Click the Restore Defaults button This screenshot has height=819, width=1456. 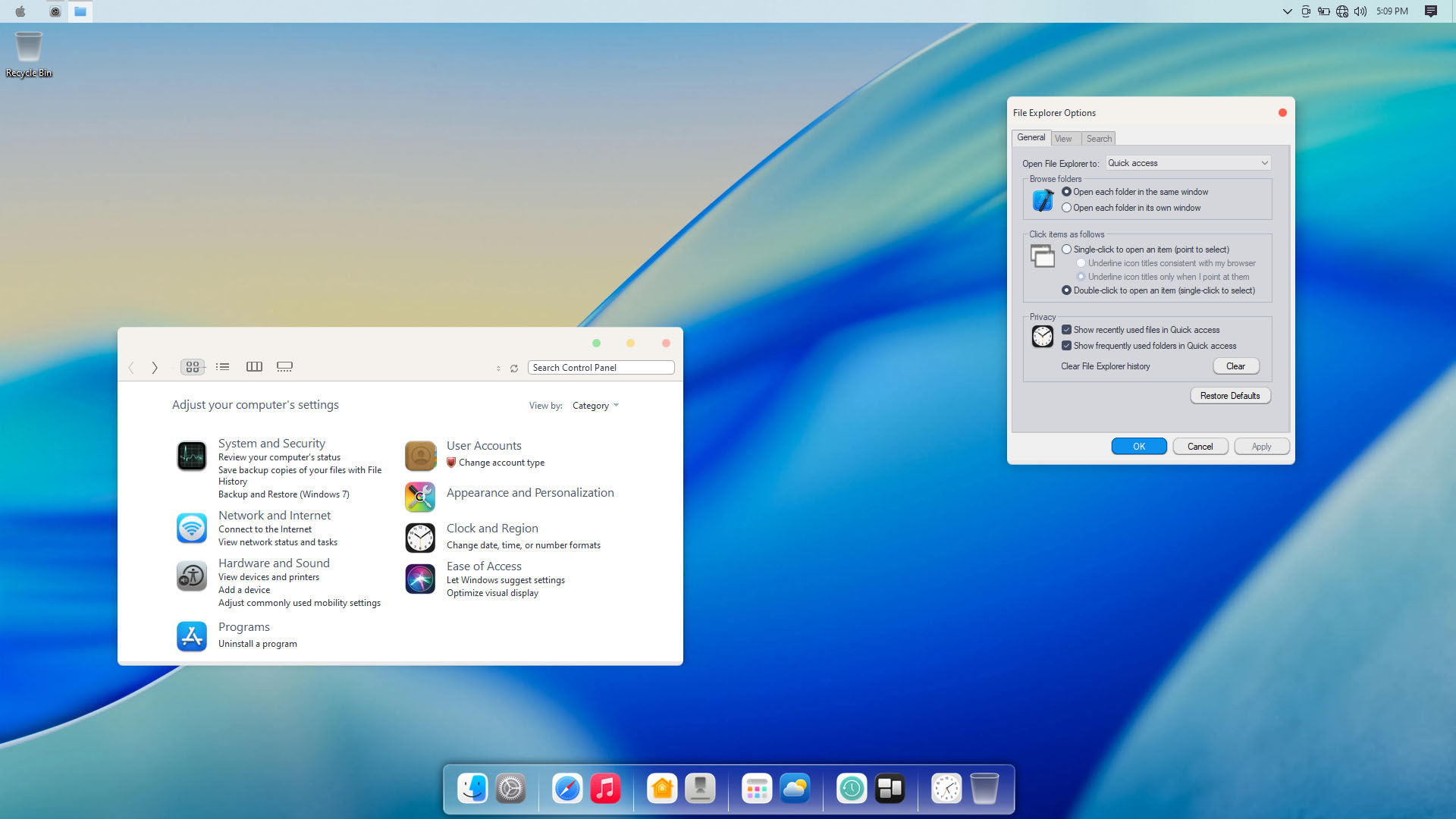tap(1229, 396)
